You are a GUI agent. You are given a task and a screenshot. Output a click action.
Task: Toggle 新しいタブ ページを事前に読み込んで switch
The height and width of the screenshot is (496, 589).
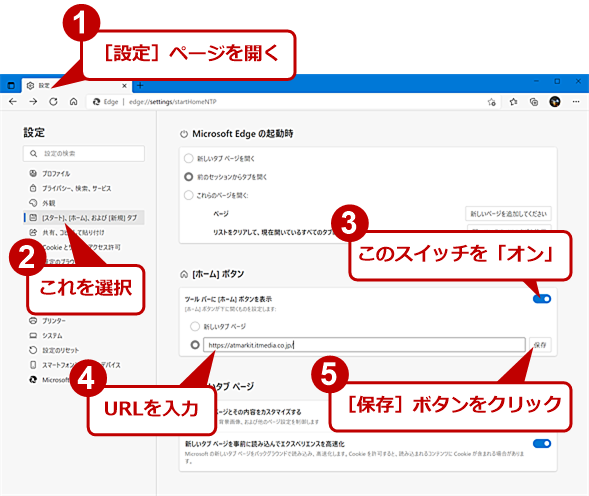point(542,444)
